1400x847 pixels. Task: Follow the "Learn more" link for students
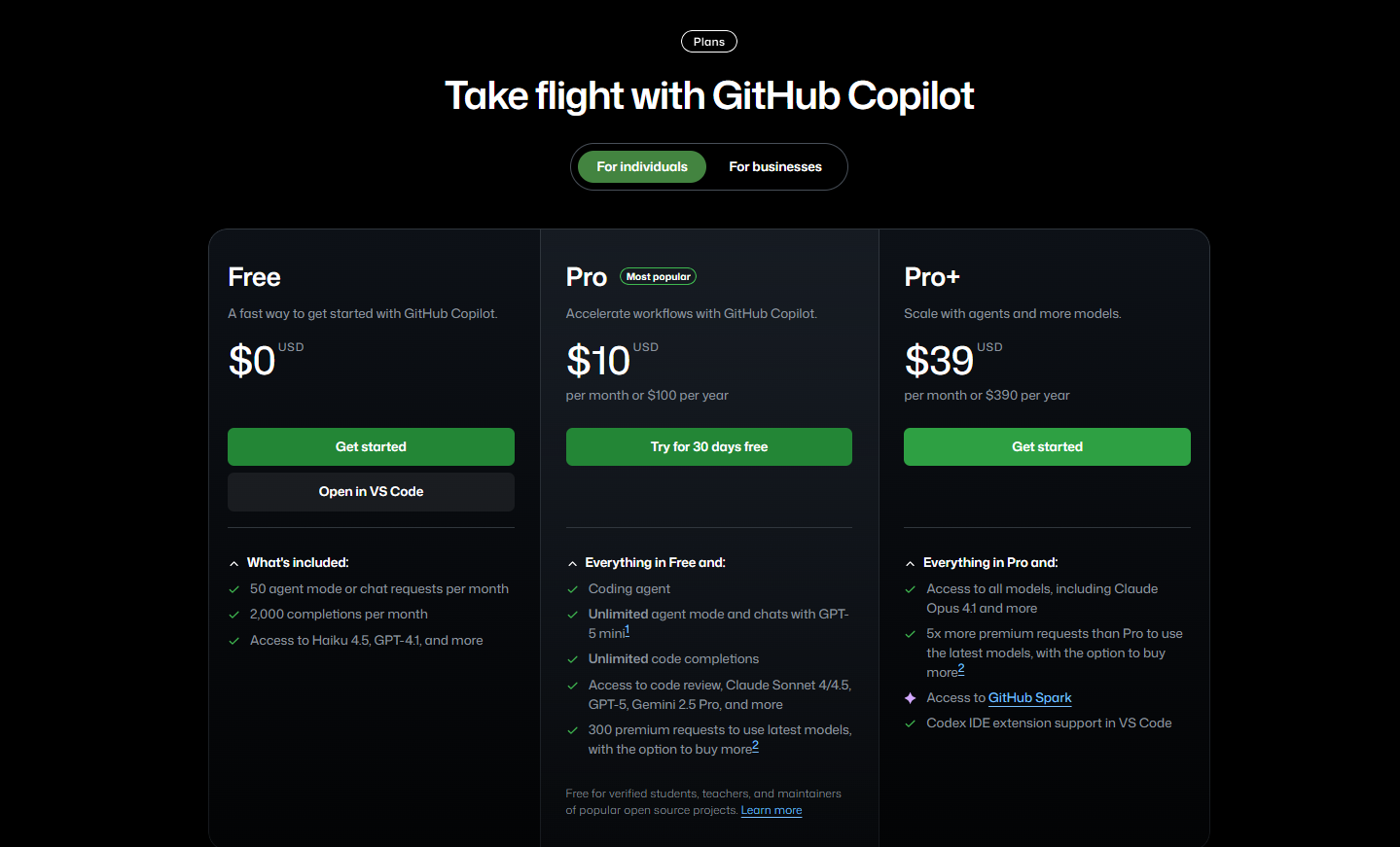pyautogui.click(x=772, y=810)
